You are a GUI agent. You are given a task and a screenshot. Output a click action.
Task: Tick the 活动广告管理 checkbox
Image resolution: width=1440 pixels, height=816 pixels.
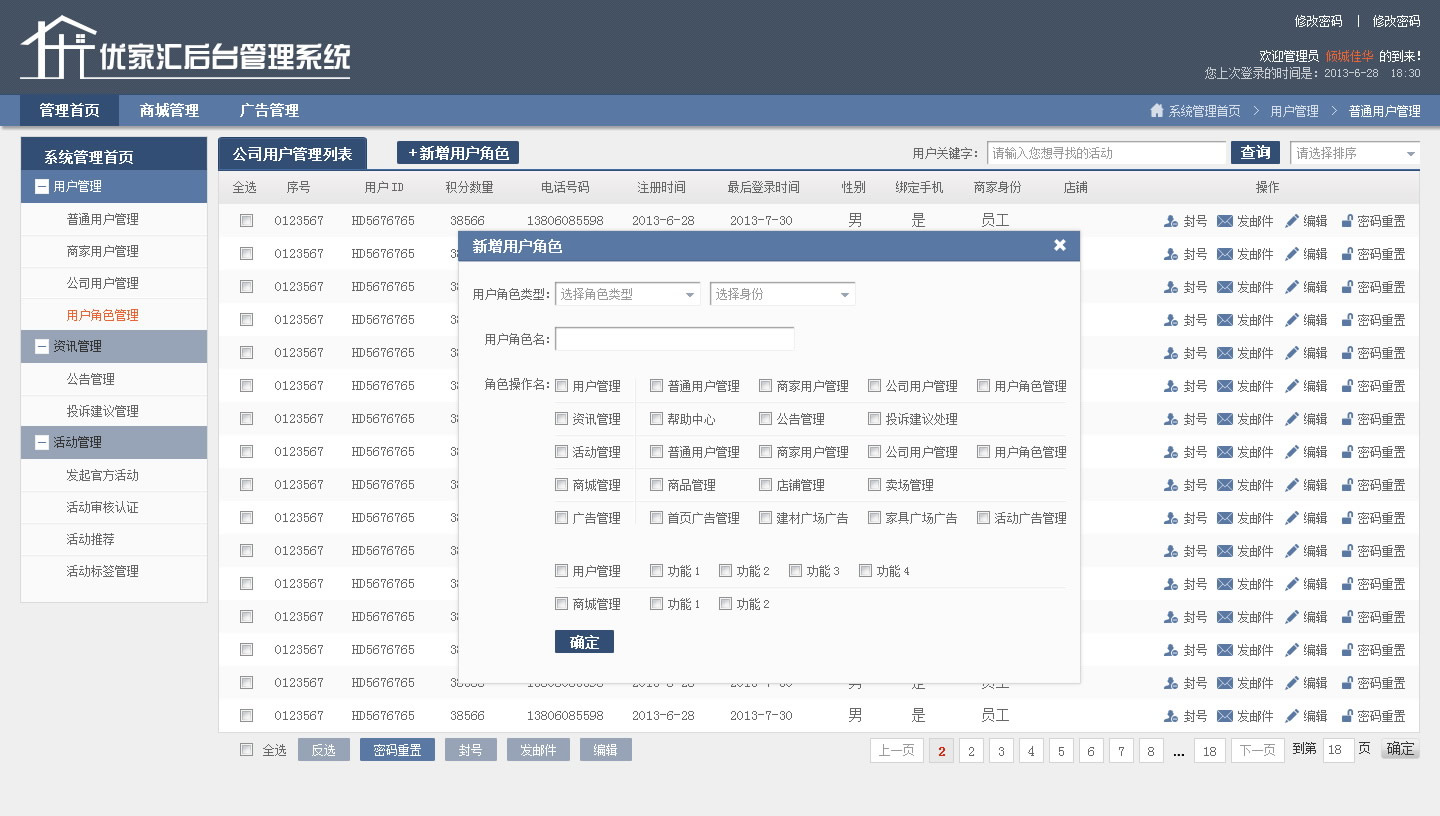point(984,518)
